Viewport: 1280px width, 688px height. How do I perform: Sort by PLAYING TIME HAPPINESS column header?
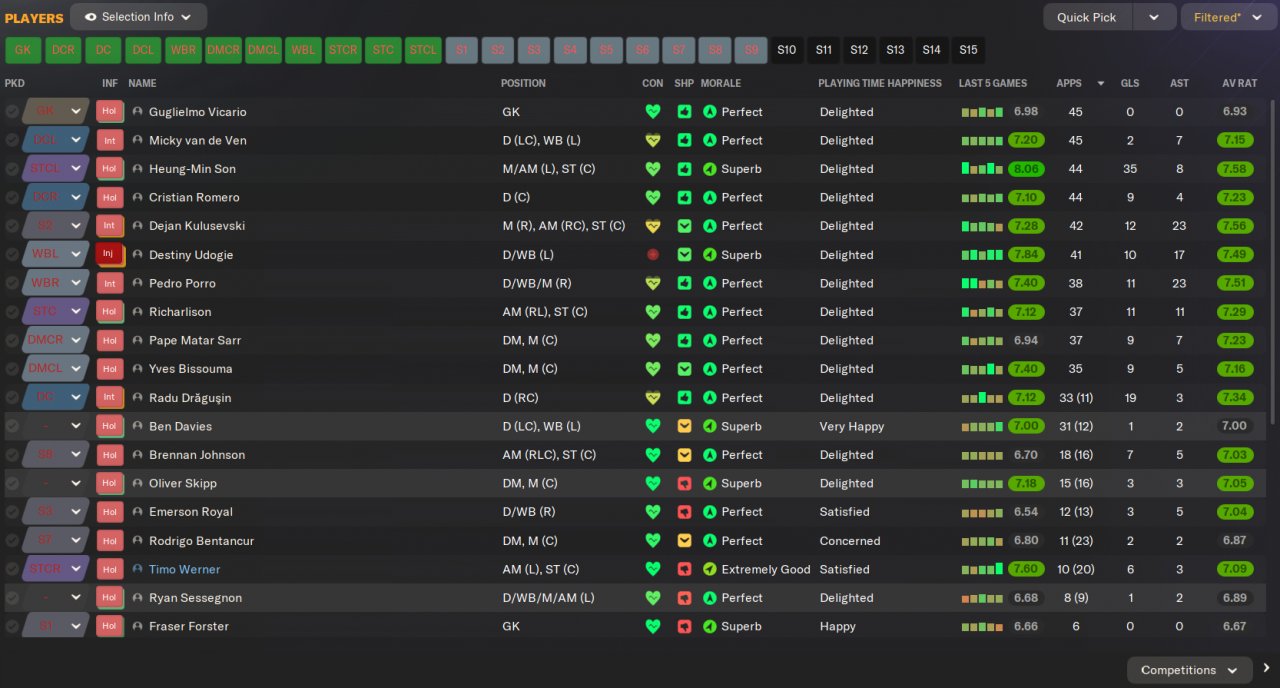coord(880,83)
